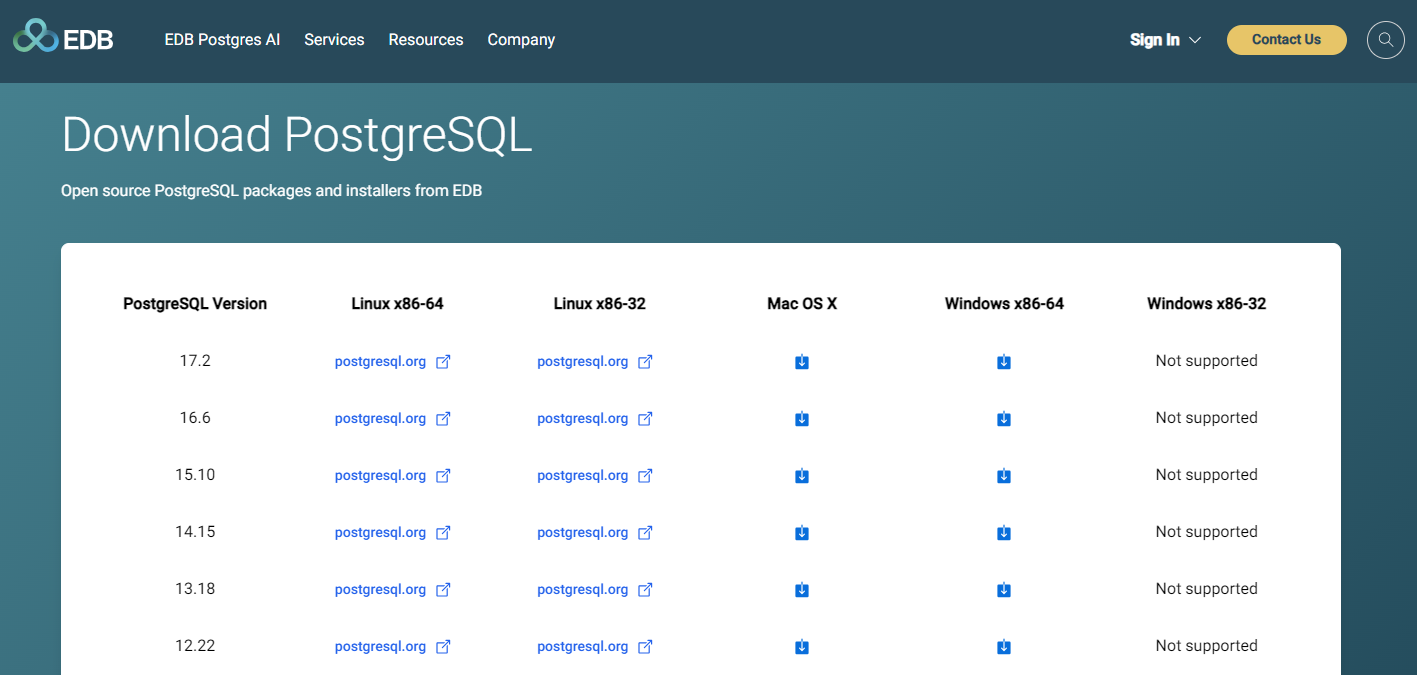Click external-link icon for 15.10 Linux x86-32
Screen dimensions: 1417x675
[x=645, y=476]
